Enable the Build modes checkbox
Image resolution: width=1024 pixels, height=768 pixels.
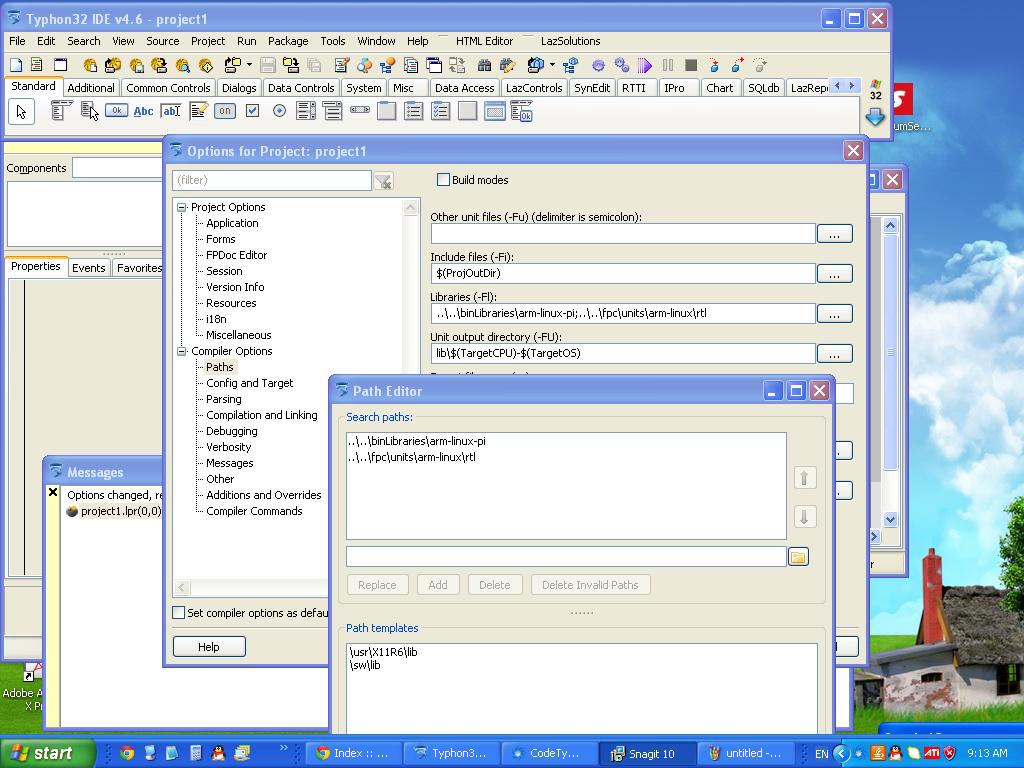(443, 180)
